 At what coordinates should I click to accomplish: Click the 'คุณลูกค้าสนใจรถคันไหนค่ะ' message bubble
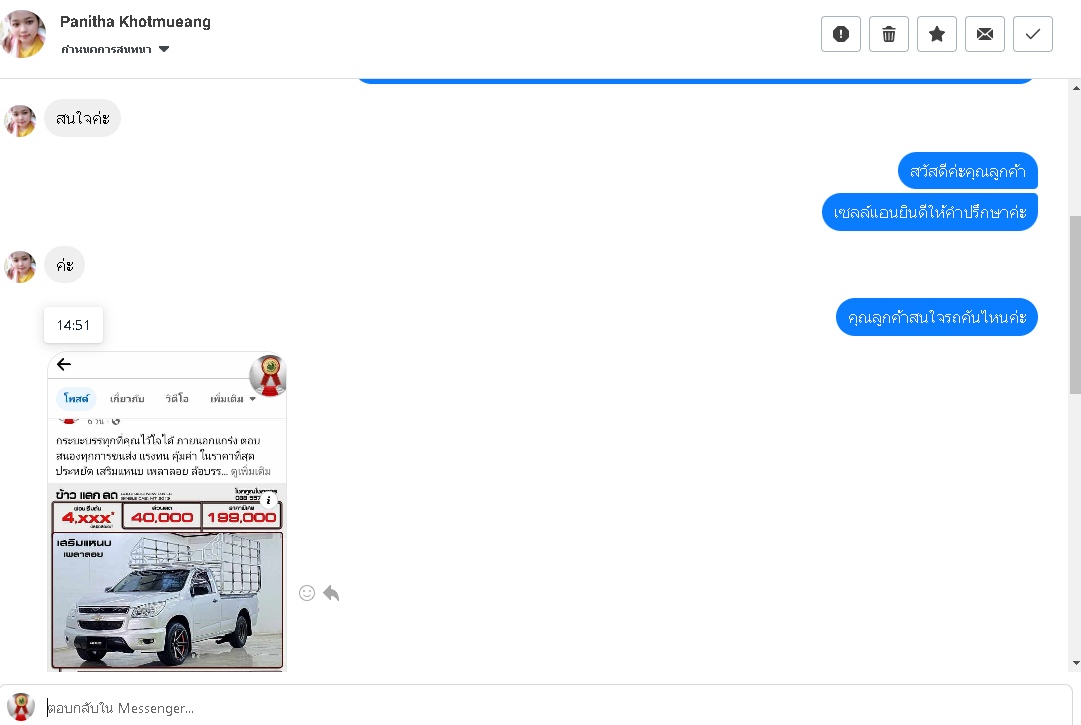pyautogui.click(x=936, y=317)
